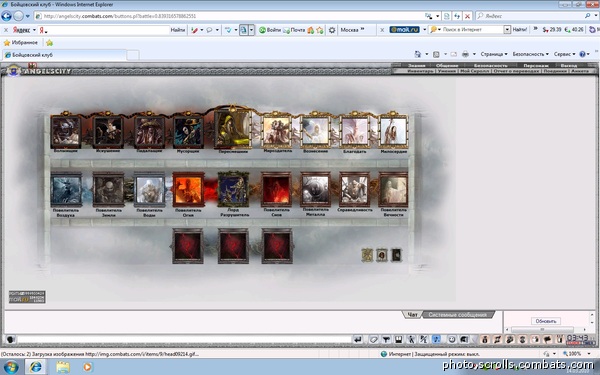Select the Повелитель Огня portrait

coord(188,190)
